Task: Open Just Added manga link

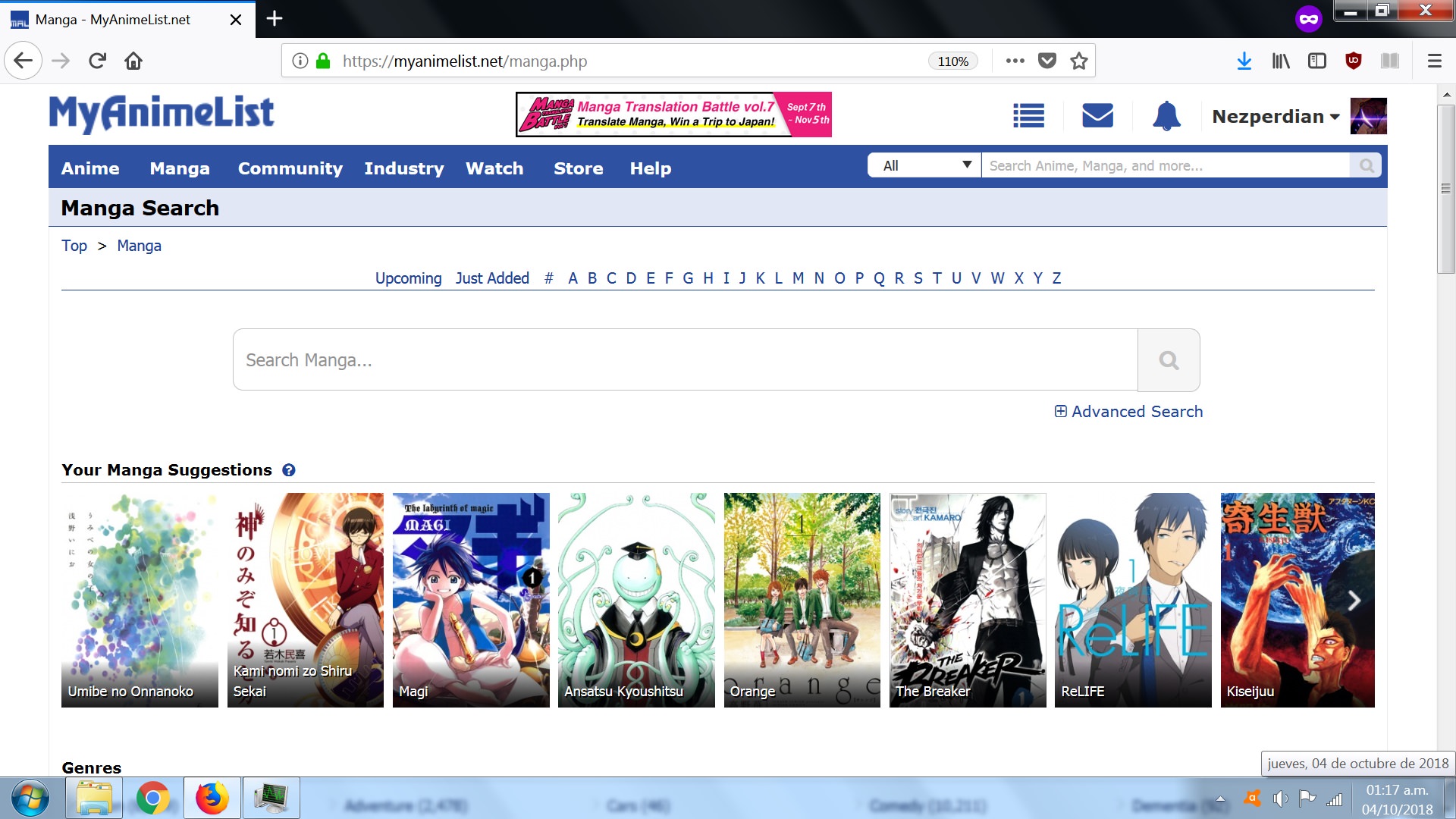Action: tap(492, 278)
